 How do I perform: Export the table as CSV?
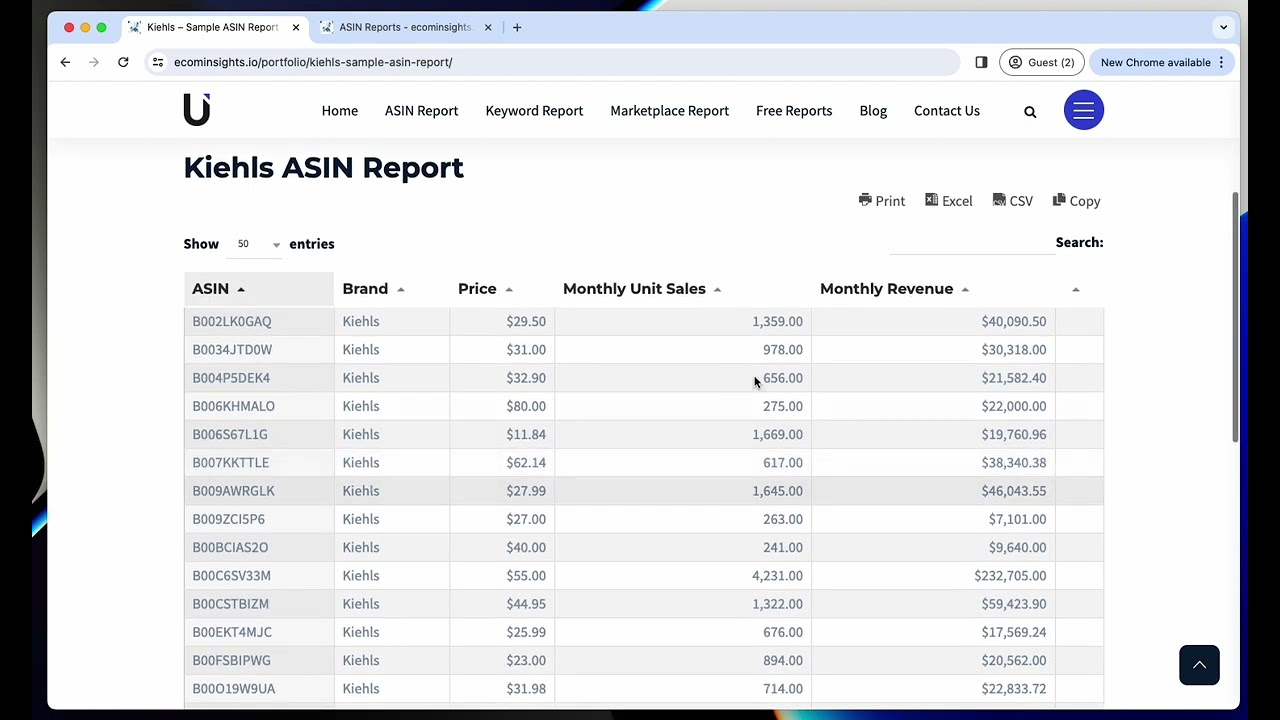coord(1013,201)
